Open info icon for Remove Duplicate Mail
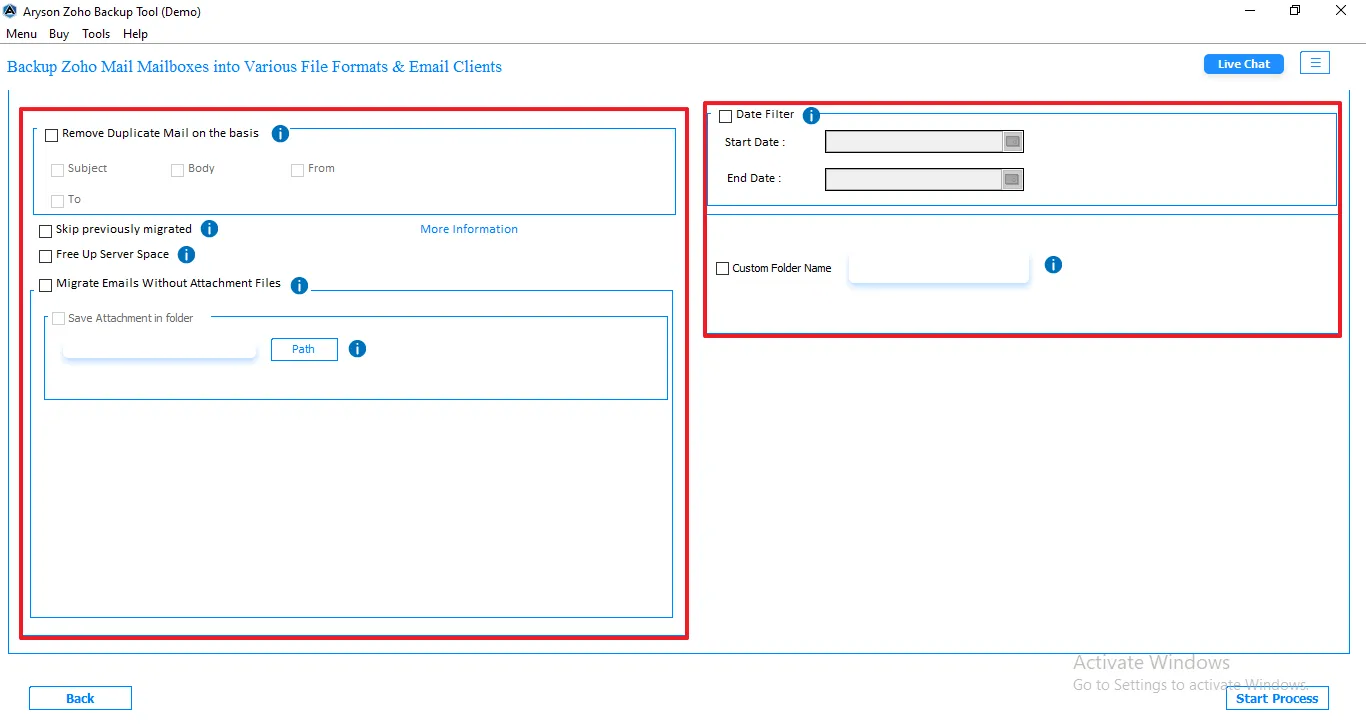 click(281, 134)
